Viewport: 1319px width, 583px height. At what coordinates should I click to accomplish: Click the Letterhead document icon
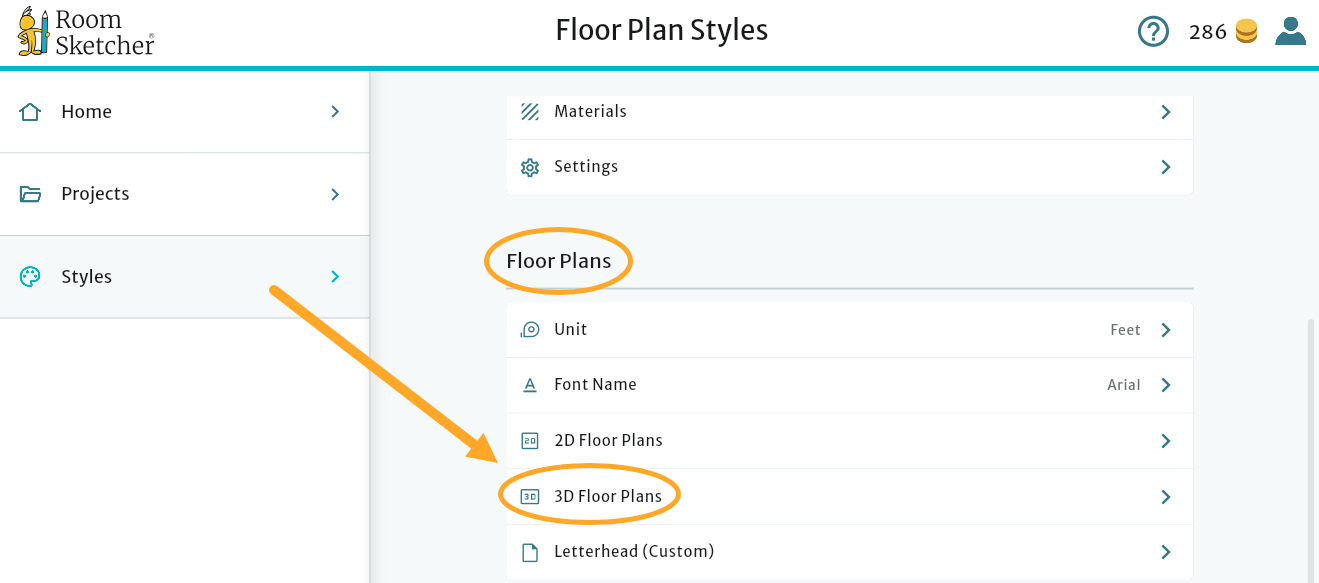click(x=529, y=551)
